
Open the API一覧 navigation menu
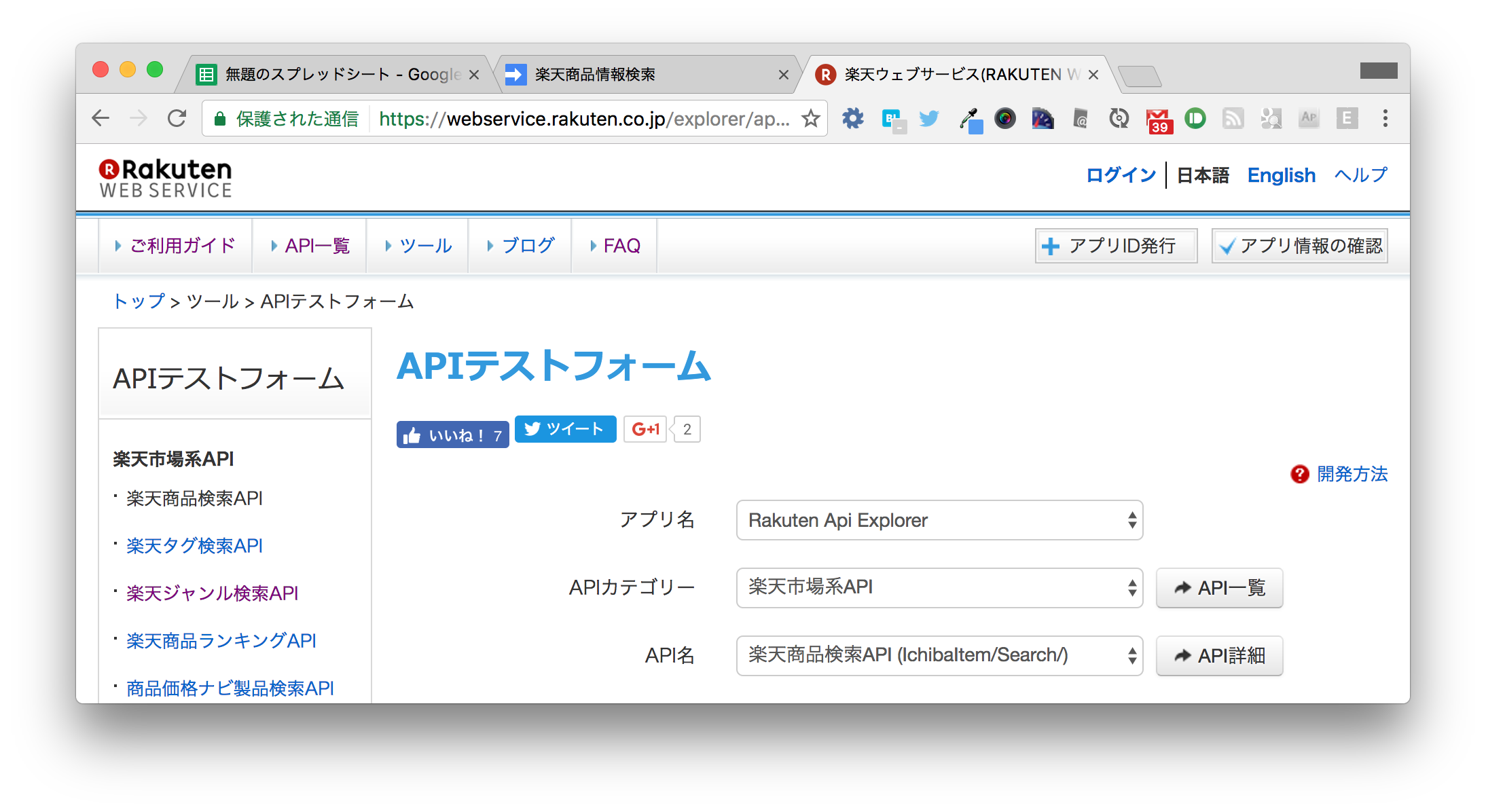click(310, 246)
